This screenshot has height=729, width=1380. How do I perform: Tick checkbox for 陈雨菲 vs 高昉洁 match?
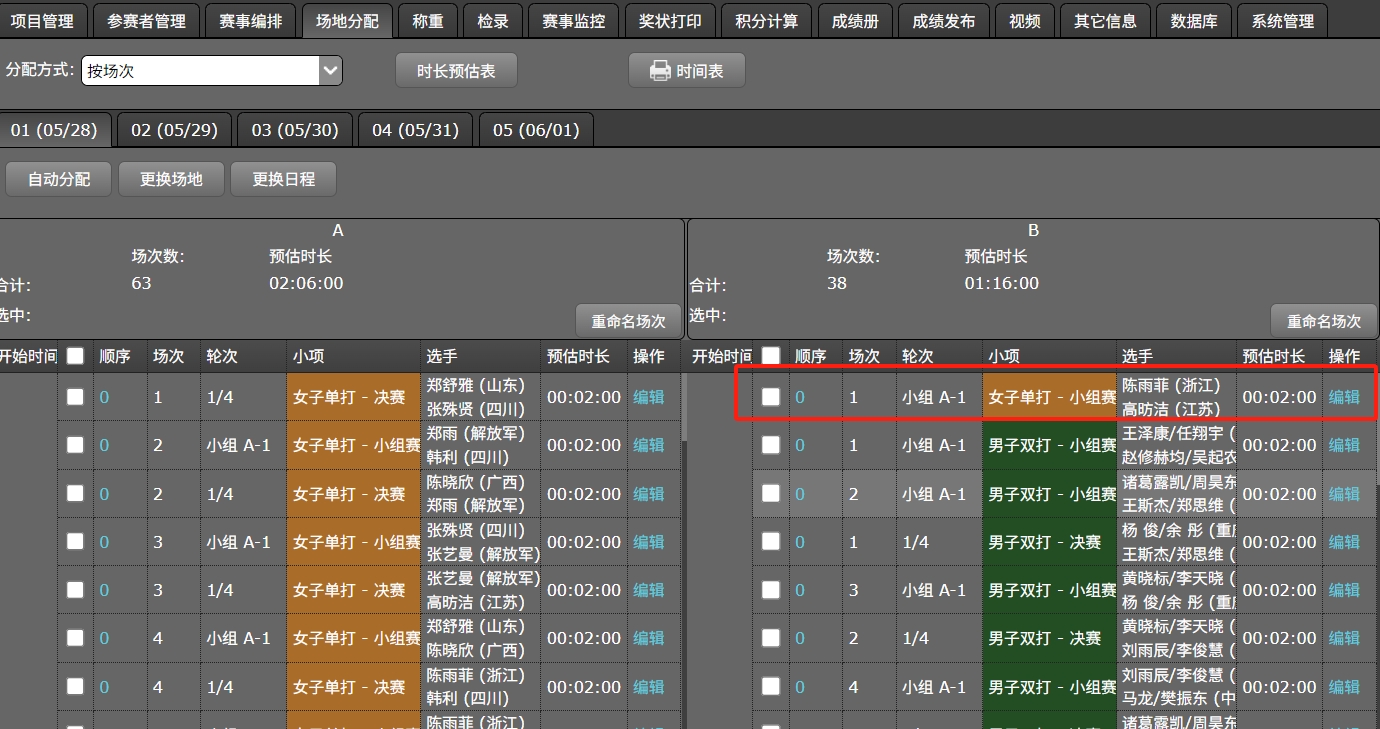[771, 397]
